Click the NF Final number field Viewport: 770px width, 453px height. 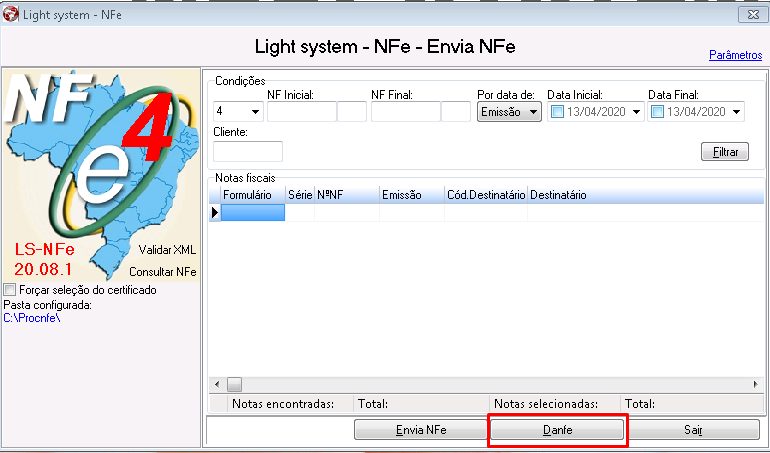point(406,112)
